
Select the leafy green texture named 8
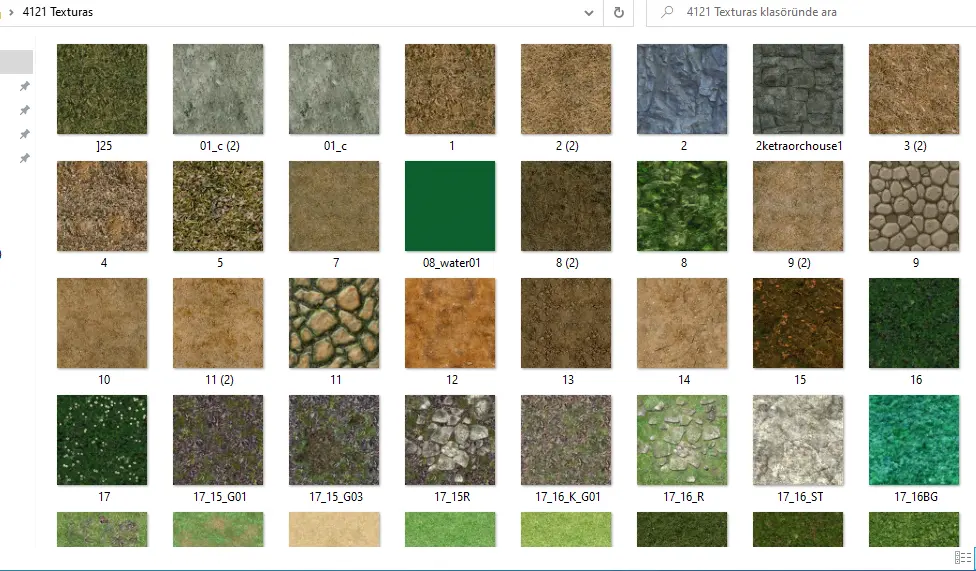coord(682,206)
